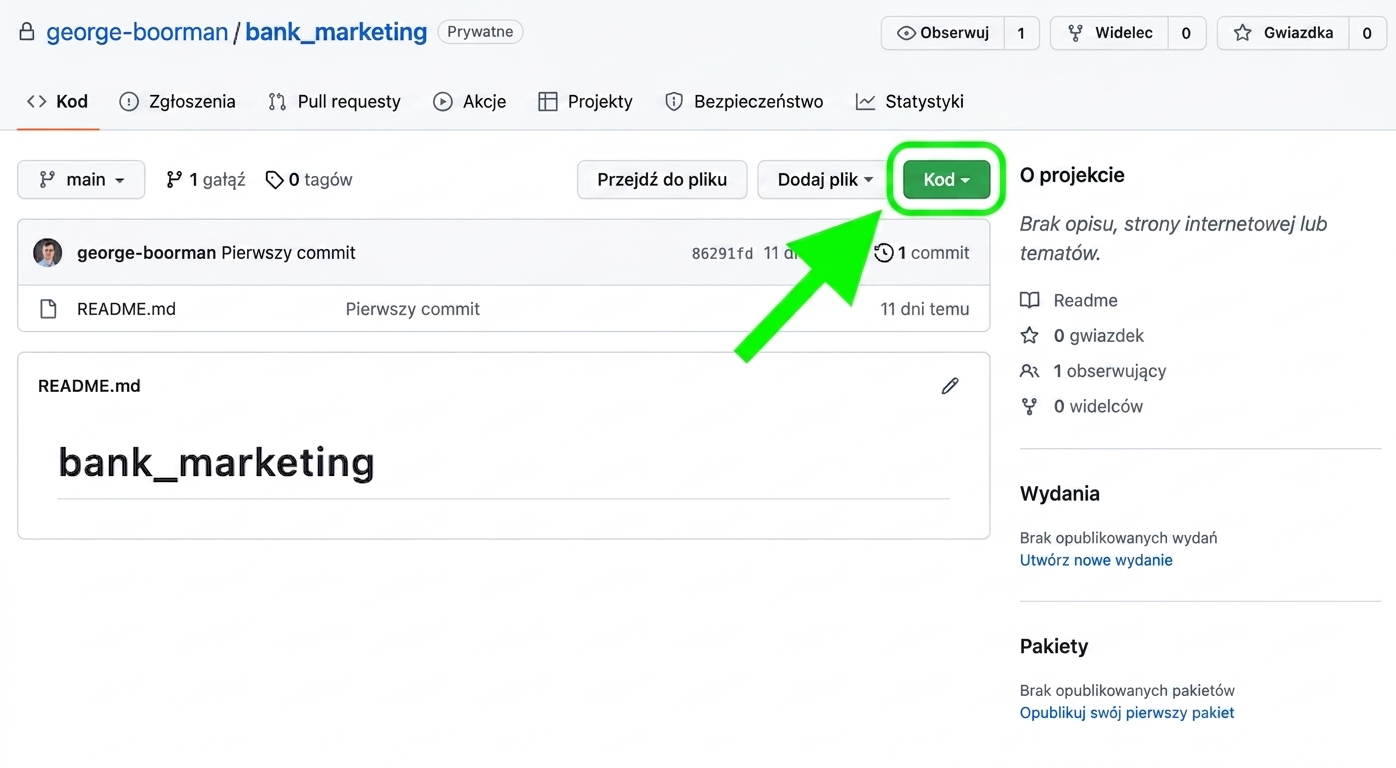Viewport: 1396px width, 768px height.
Task: Open the 0 widelców forks link
Action: point(1081,406)
